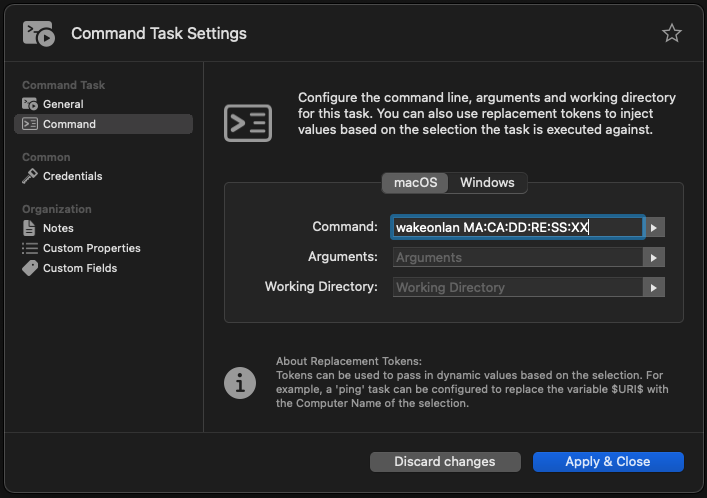The width and height of the screenshot is (707, 498).
Task: Click the favorite star icon
Action: [x=671, y=33]
